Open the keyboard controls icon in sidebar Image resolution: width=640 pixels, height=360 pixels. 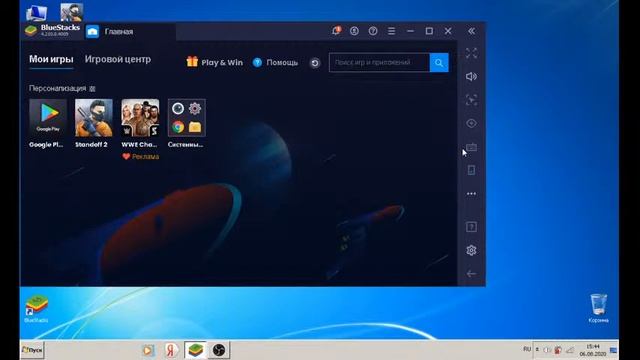(x=471, y=147)
